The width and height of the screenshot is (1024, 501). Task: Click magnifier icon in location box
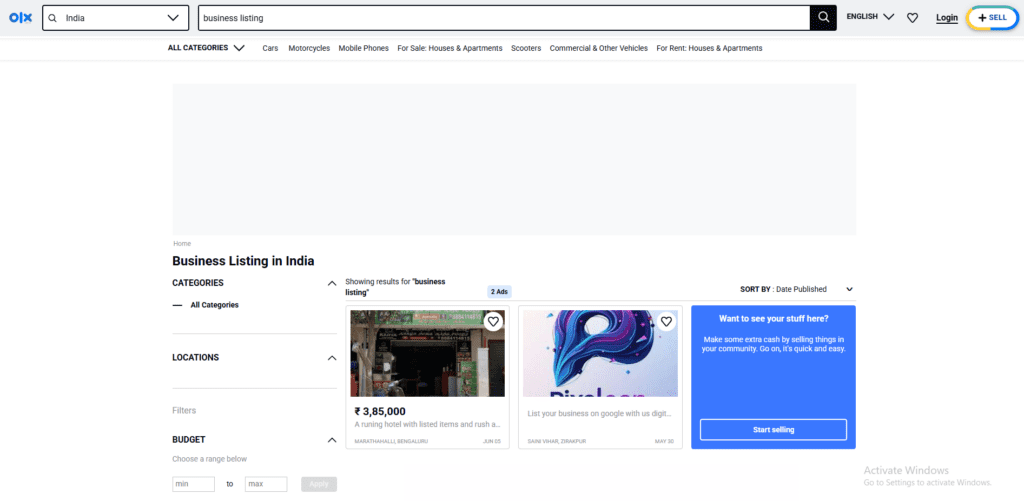click(x=53, y=18)
